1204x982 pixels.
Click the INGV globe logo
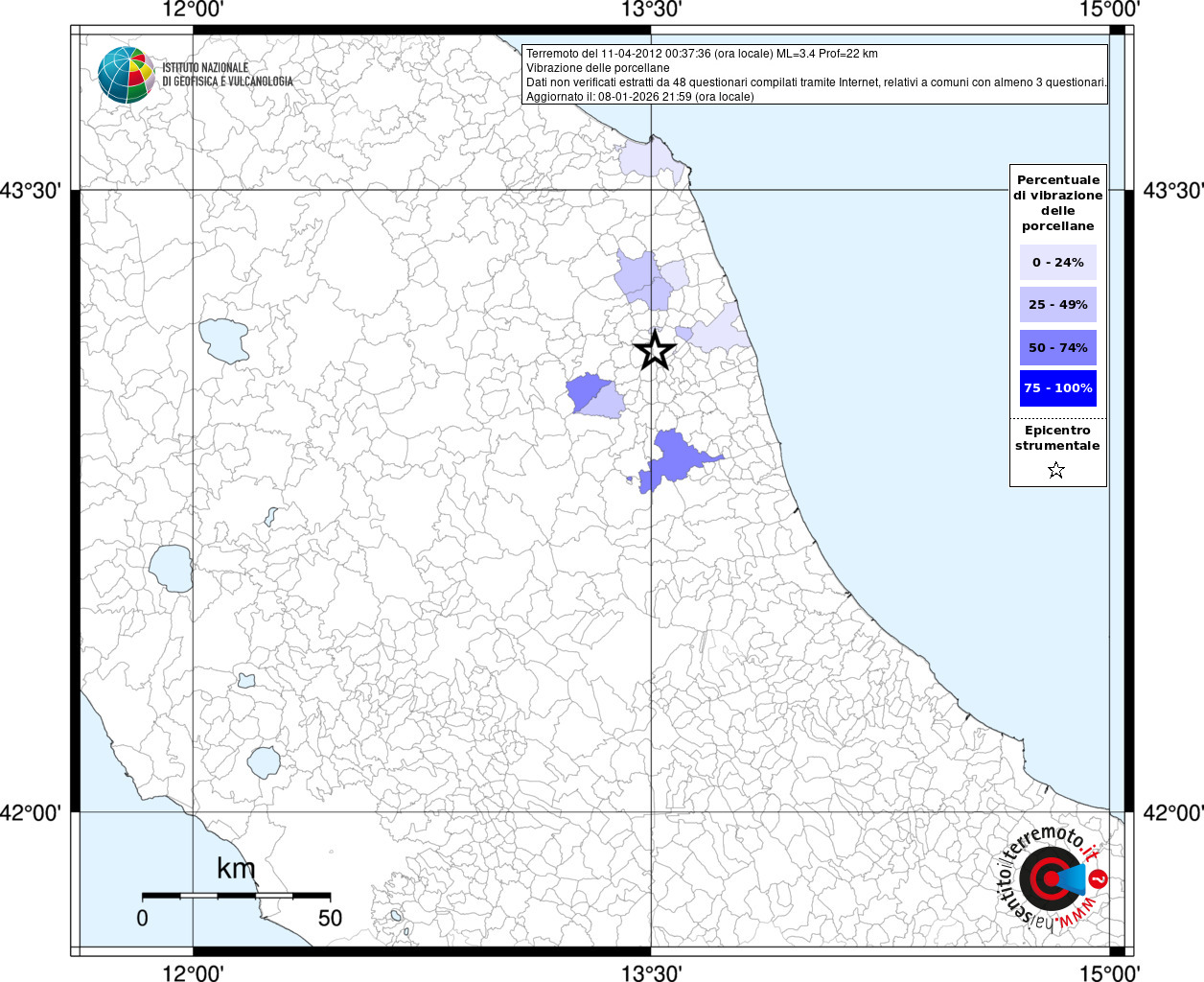(x=126, y=75)
